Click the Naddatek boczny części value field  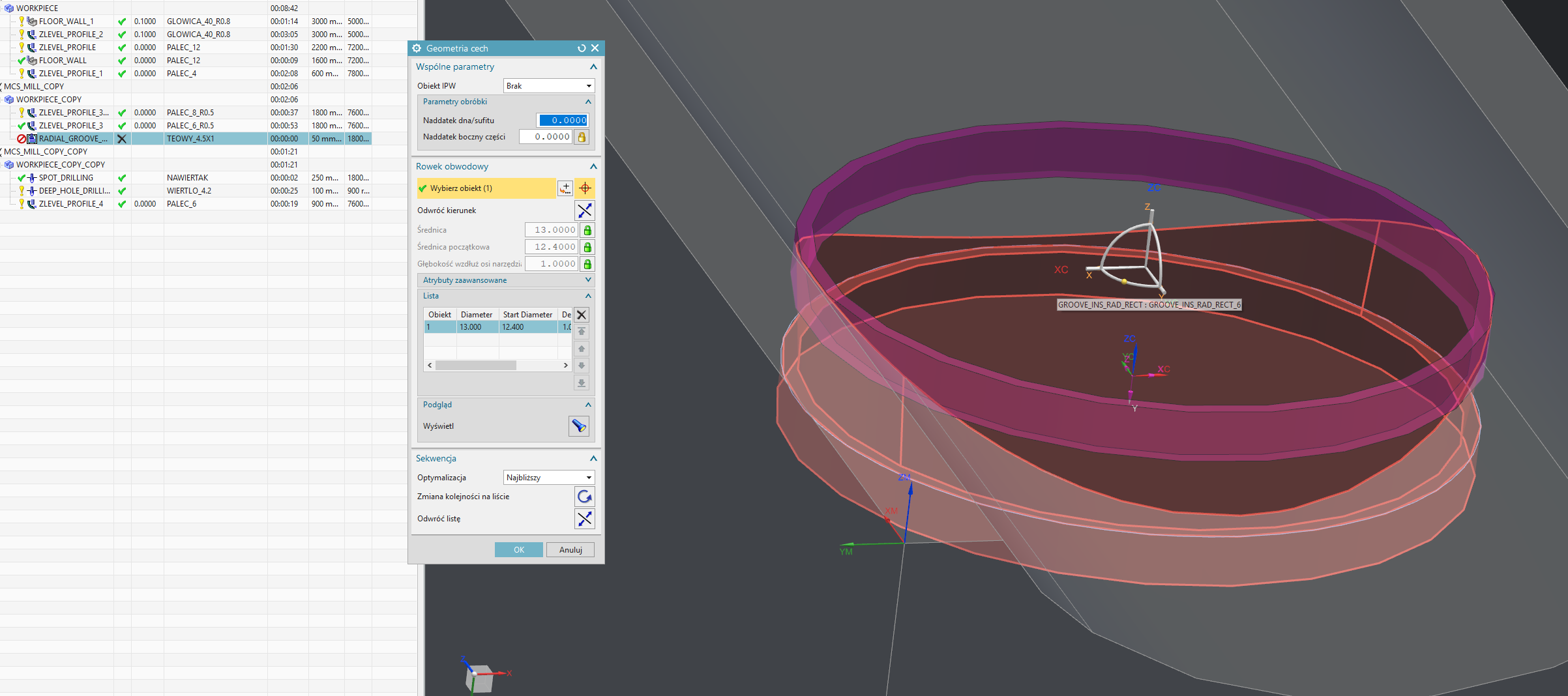pos(546,137)
